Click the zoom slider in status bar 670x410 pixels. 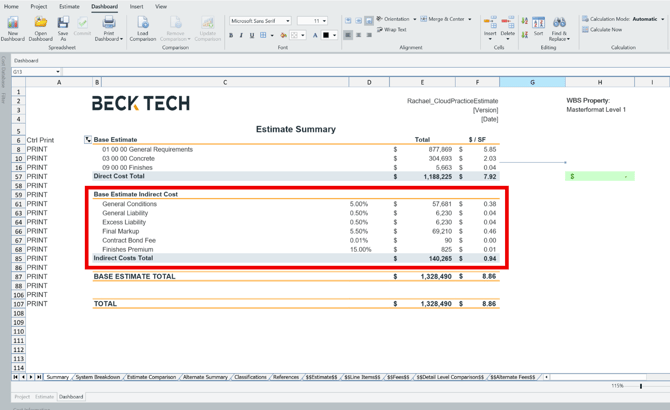[641, 386]
